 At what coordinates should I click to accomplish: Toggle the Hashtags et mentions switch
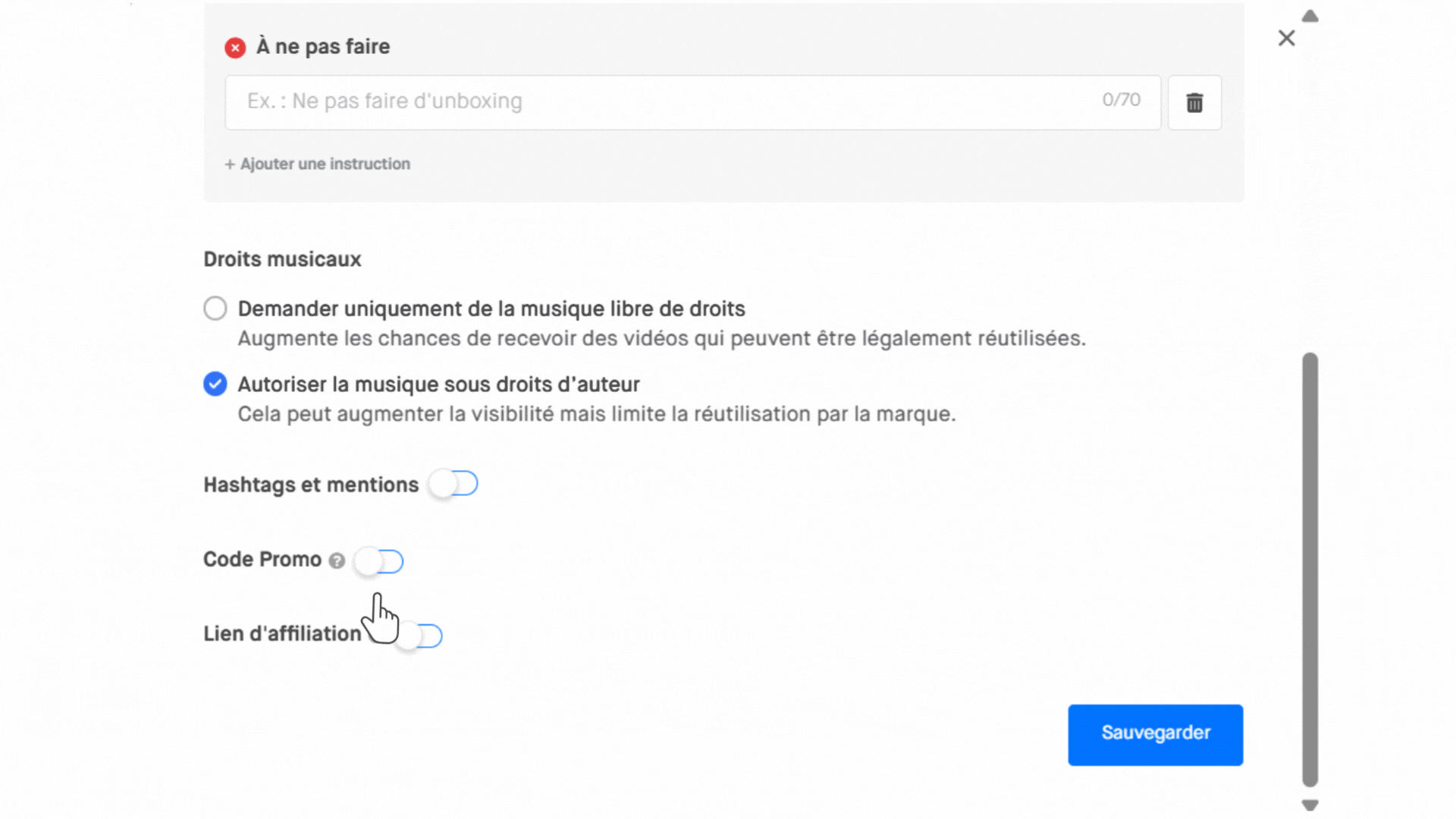pos(453,484)
